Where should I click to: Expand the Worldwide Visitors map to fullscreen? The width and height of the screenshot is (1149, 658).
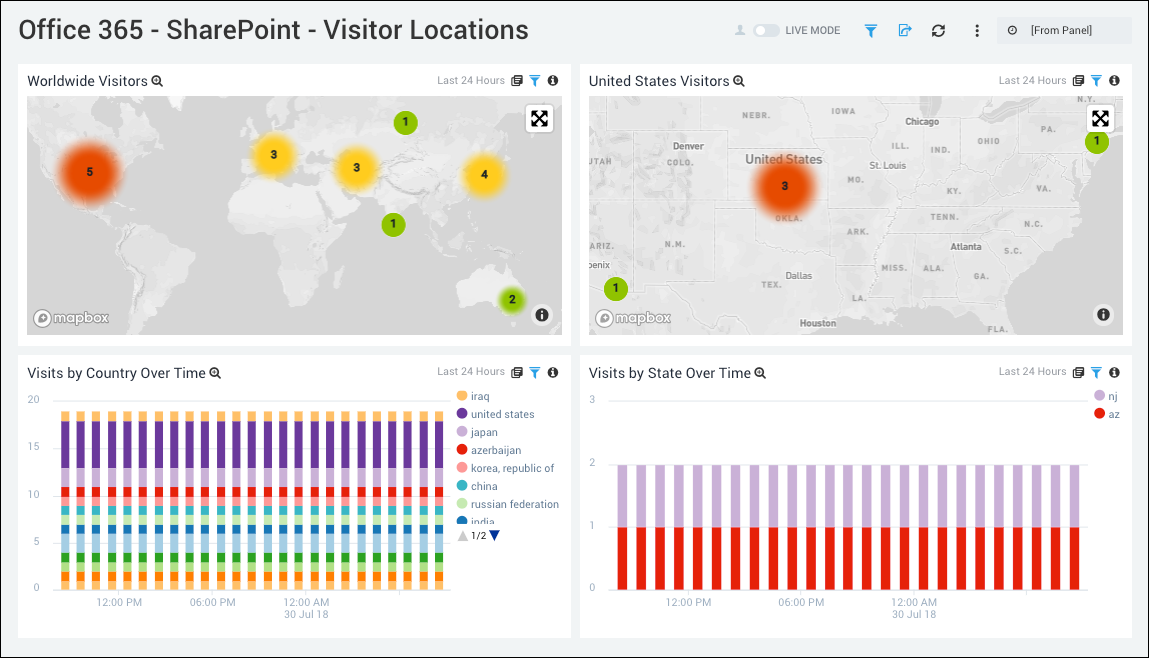coord(540,118)
